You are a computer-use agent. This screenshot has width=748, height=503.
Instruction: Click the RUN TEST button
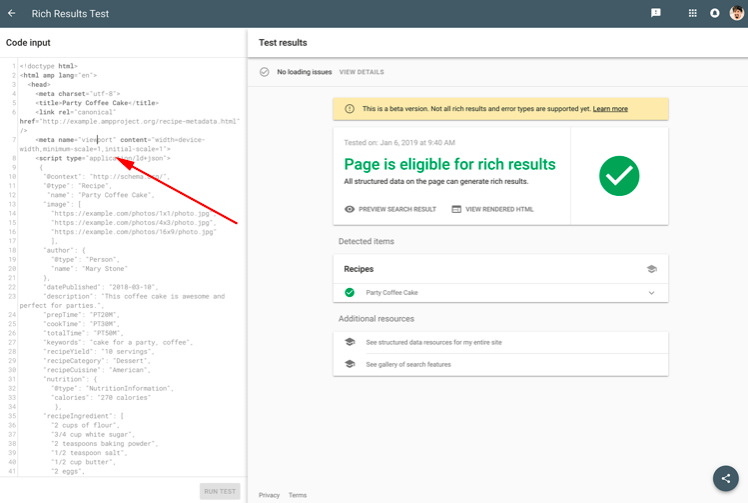pos(220,491)
